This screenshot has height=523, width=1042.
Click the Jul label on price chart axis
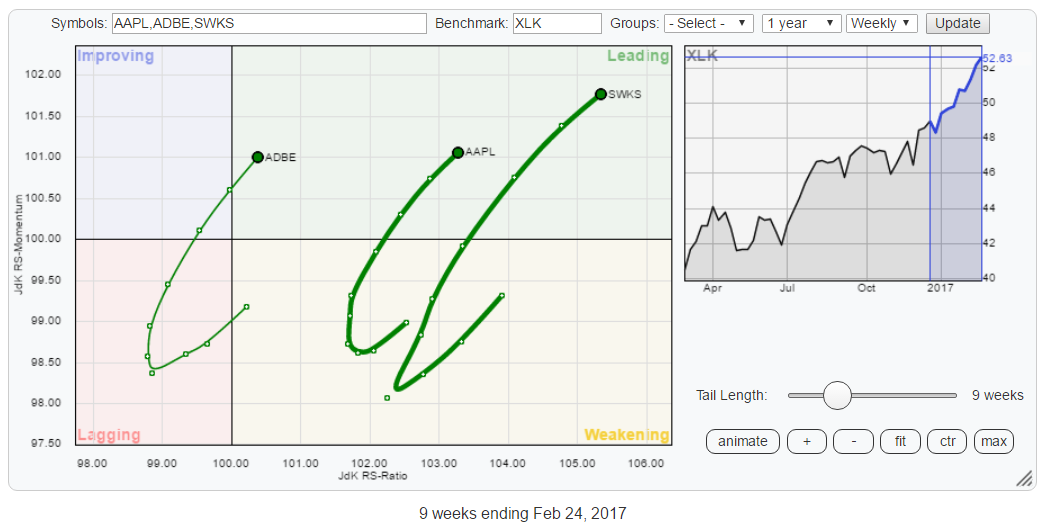(x=787, y=288)
